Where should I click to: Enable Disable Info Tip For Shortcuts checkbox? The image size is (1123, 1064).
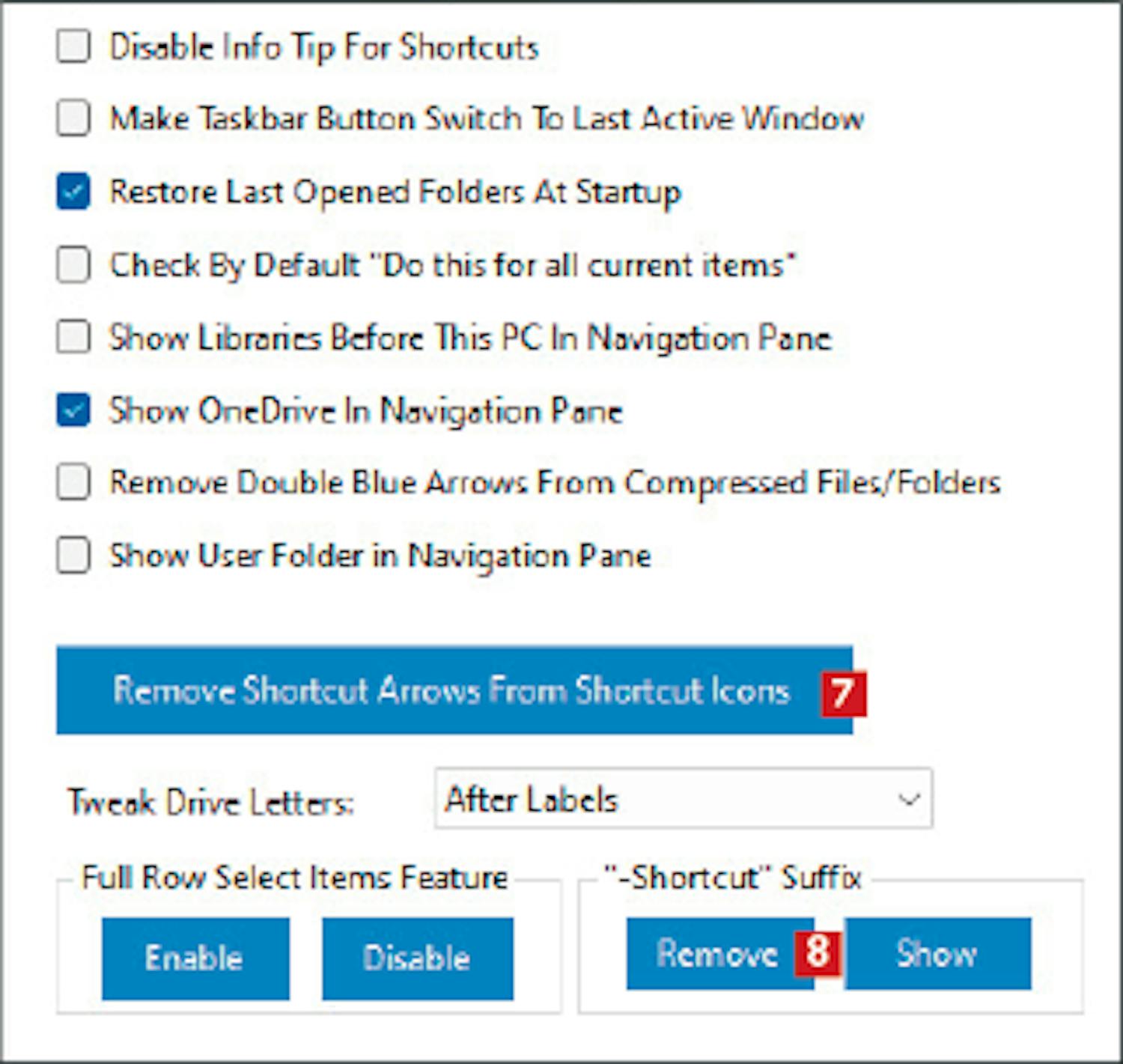(73, 46)
